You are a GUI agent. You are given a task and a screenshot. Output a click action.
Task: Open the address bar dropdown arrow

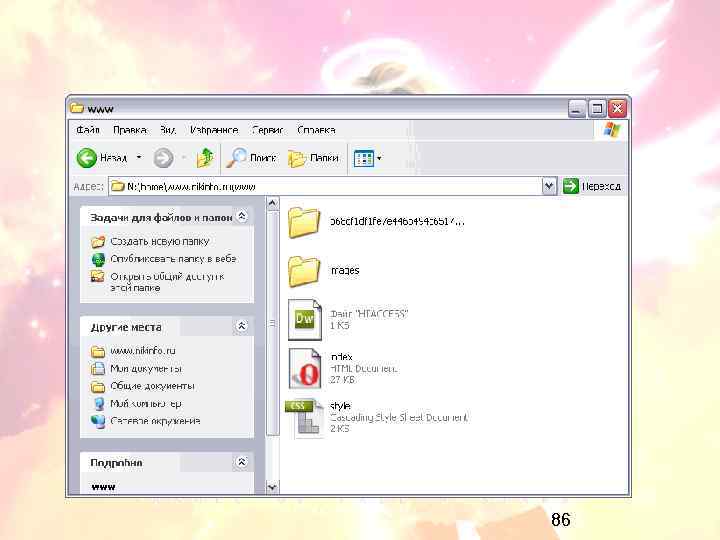click(x=549, y=186)
